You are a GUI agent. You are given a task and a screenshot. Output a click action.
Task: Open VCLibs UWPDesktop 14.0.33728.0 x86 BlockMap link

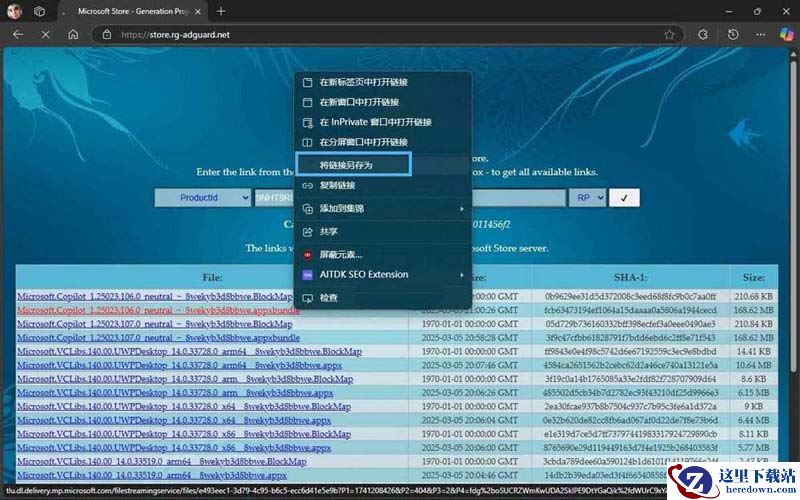tap(184, 434)
